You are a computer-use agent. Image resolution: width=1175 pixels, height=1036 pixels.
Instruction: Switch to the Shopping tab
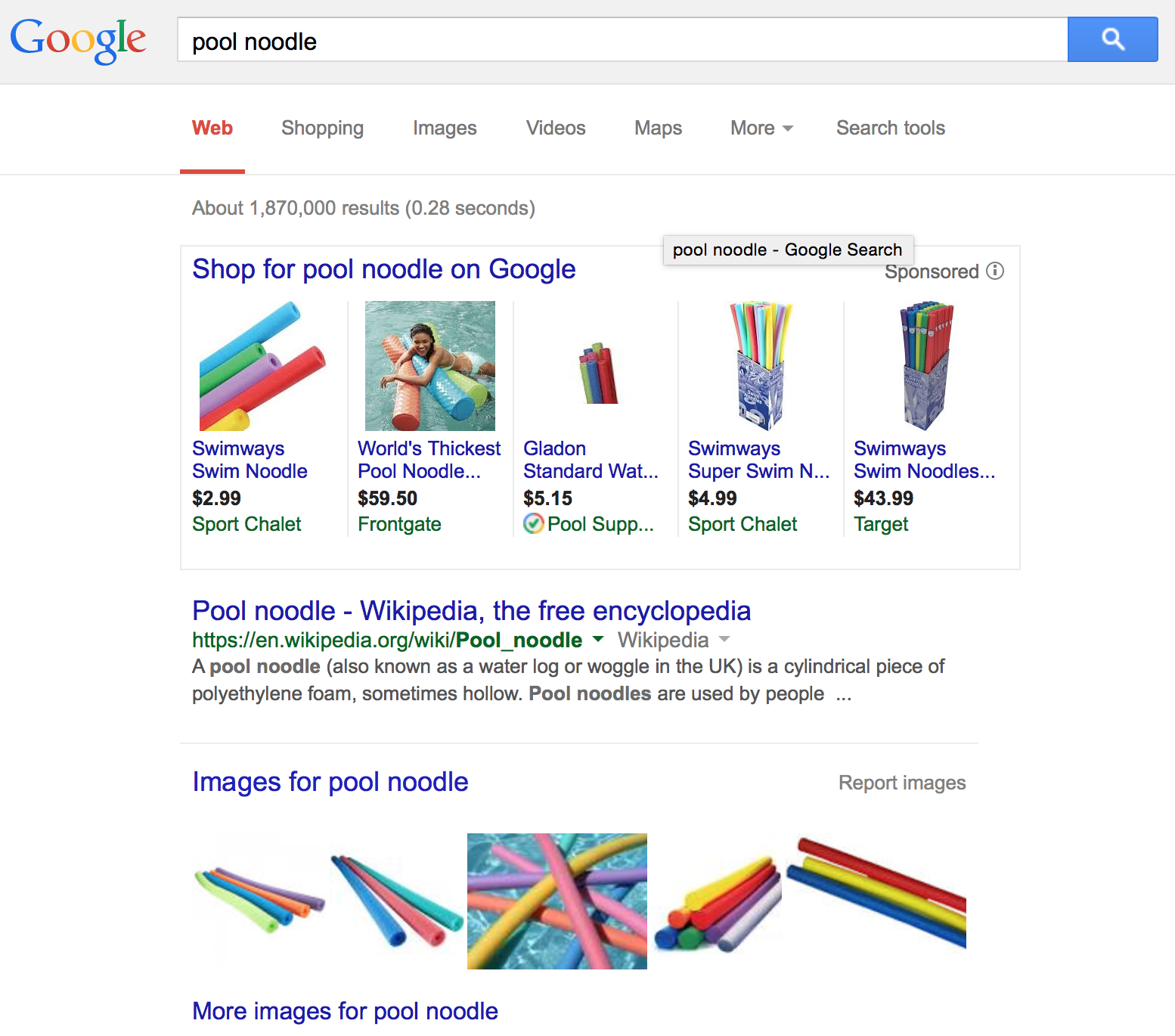[x=322, y=129]
